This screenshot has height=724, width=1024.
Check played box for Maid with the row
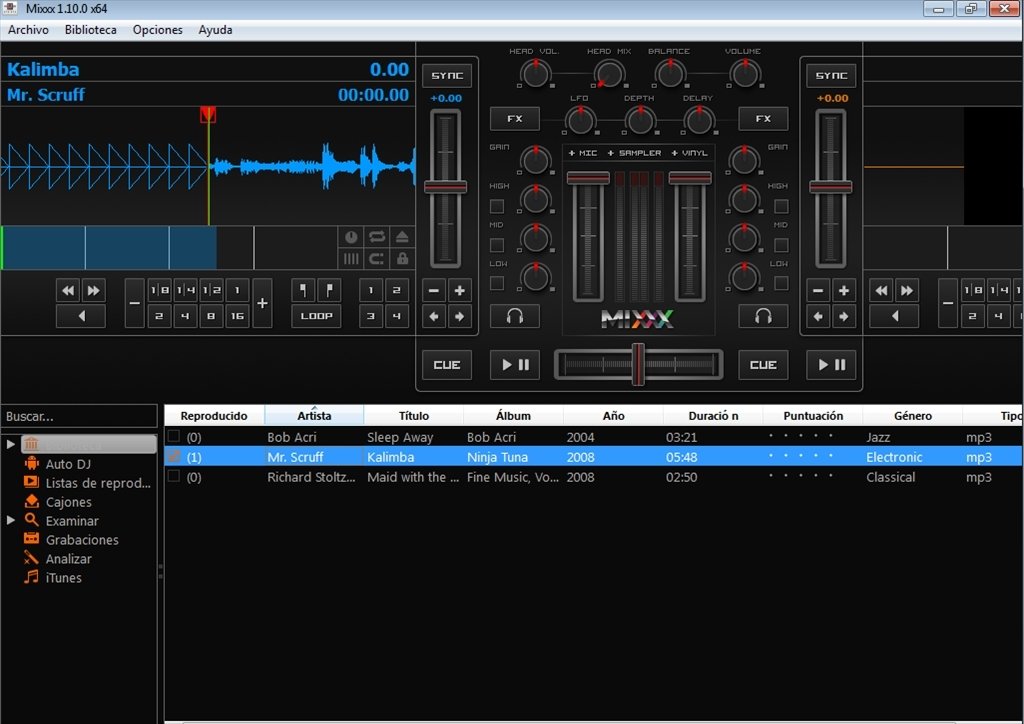pos(174,476)
